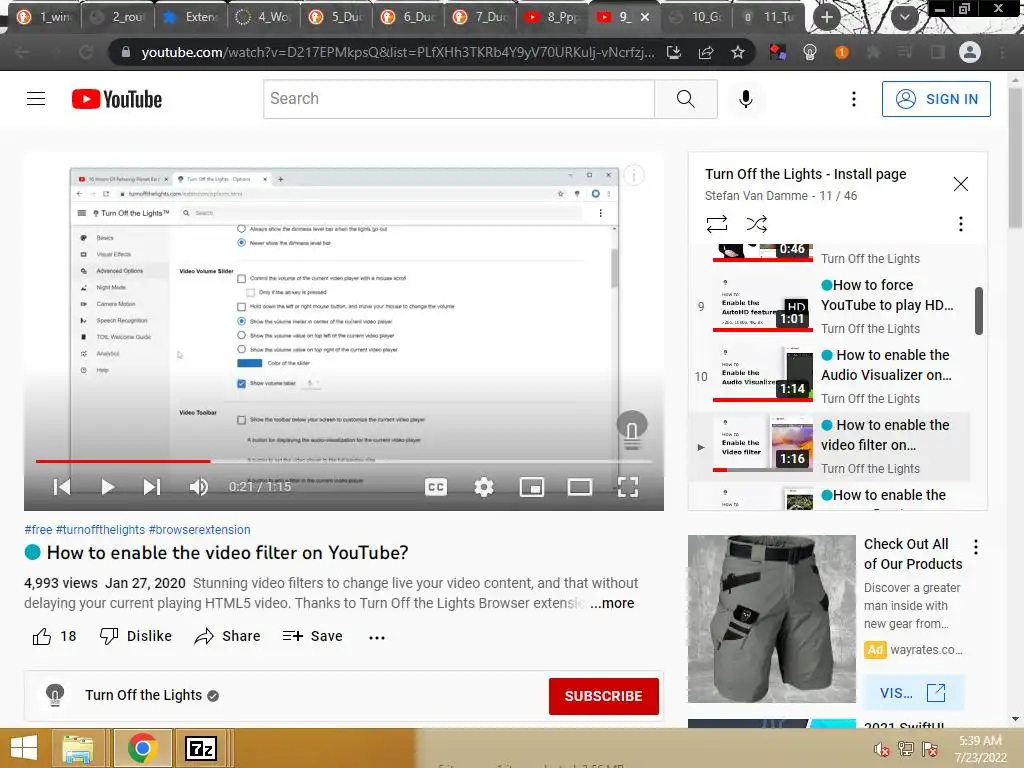Mute the video volume speaker
The image size is (1024, 768).
pos(199,487)
